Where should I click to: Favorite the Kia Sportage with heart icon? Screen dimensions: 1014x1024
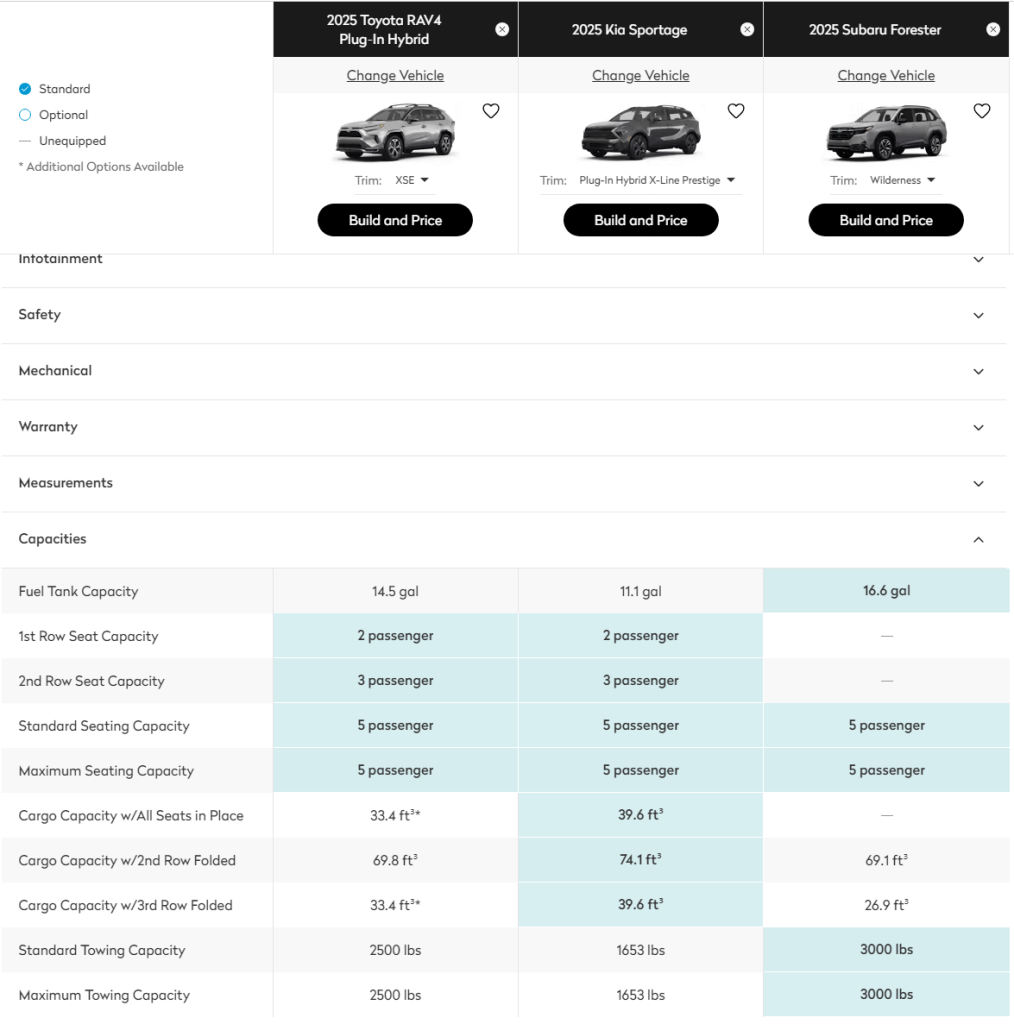point(736,111)
